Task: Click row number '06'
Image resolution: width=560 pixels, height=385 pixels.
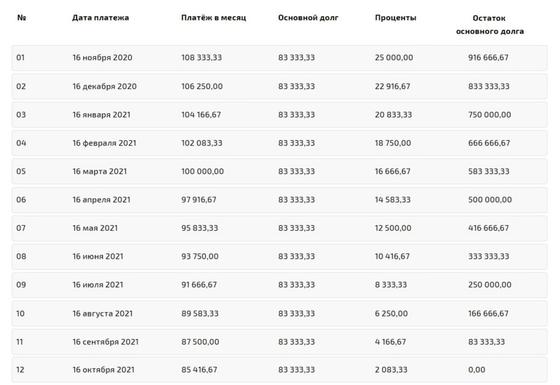Action: click(x=21, y=200)
